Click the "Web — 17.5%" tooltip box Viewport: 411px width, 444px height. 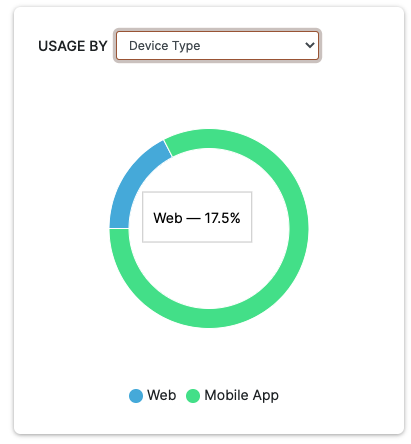tap(197, 217)
